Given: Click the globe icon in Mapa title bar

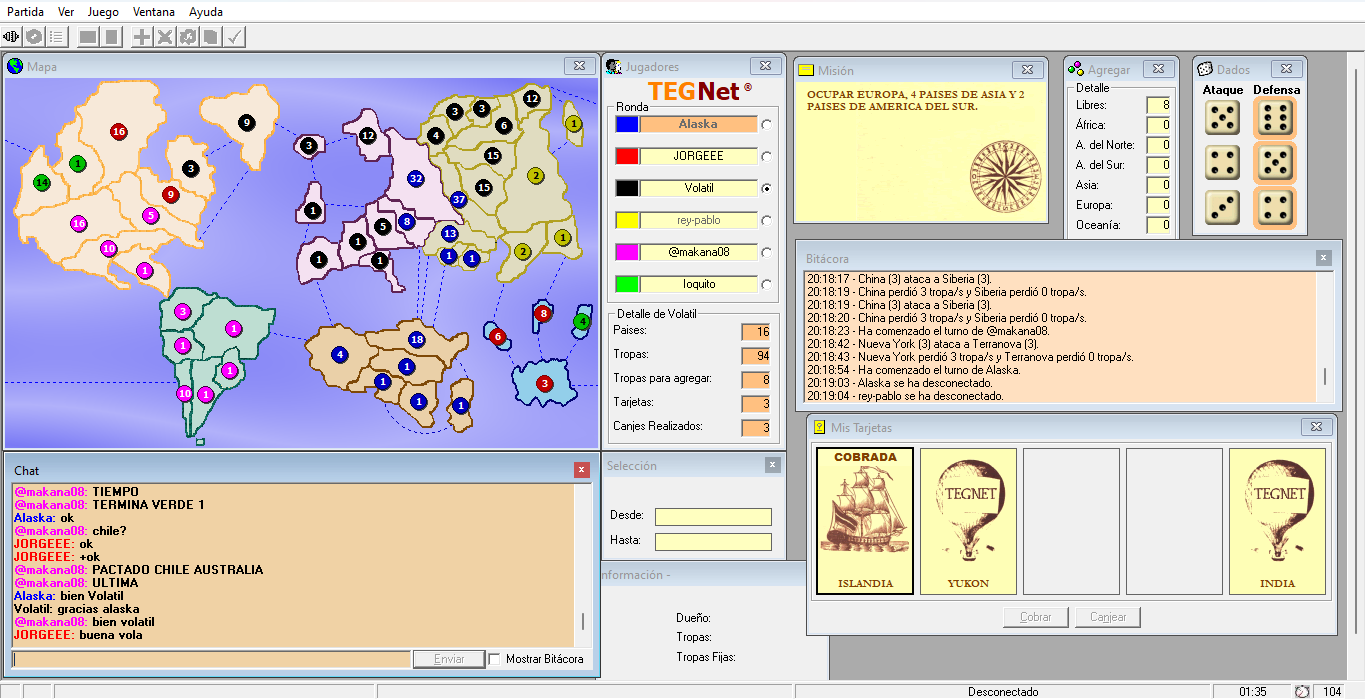Looking at the screenshot, I should (x=15, y=66).
